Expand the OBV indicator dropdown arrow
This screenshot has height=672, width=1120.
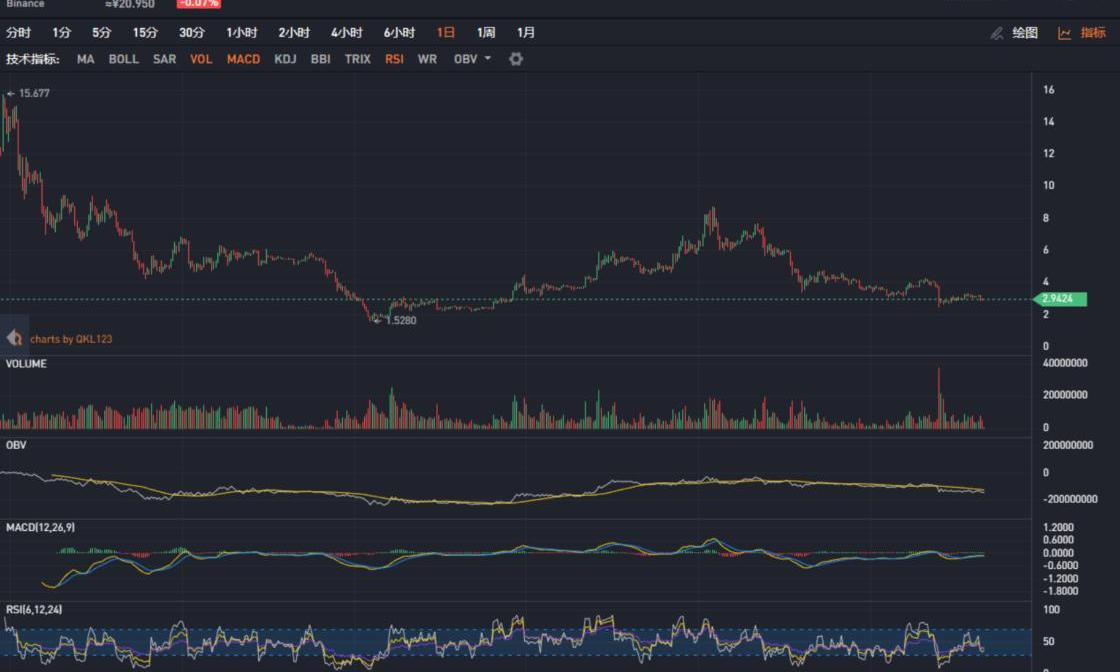(488, 59)
